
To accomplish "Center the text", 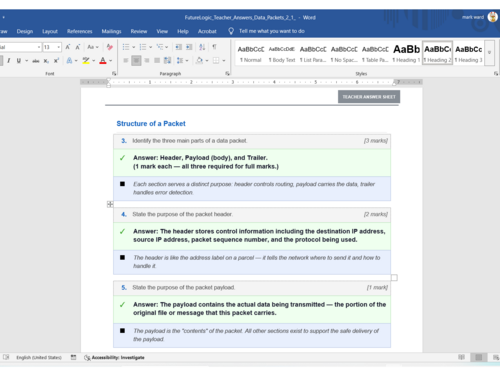I will click(136, 61).
